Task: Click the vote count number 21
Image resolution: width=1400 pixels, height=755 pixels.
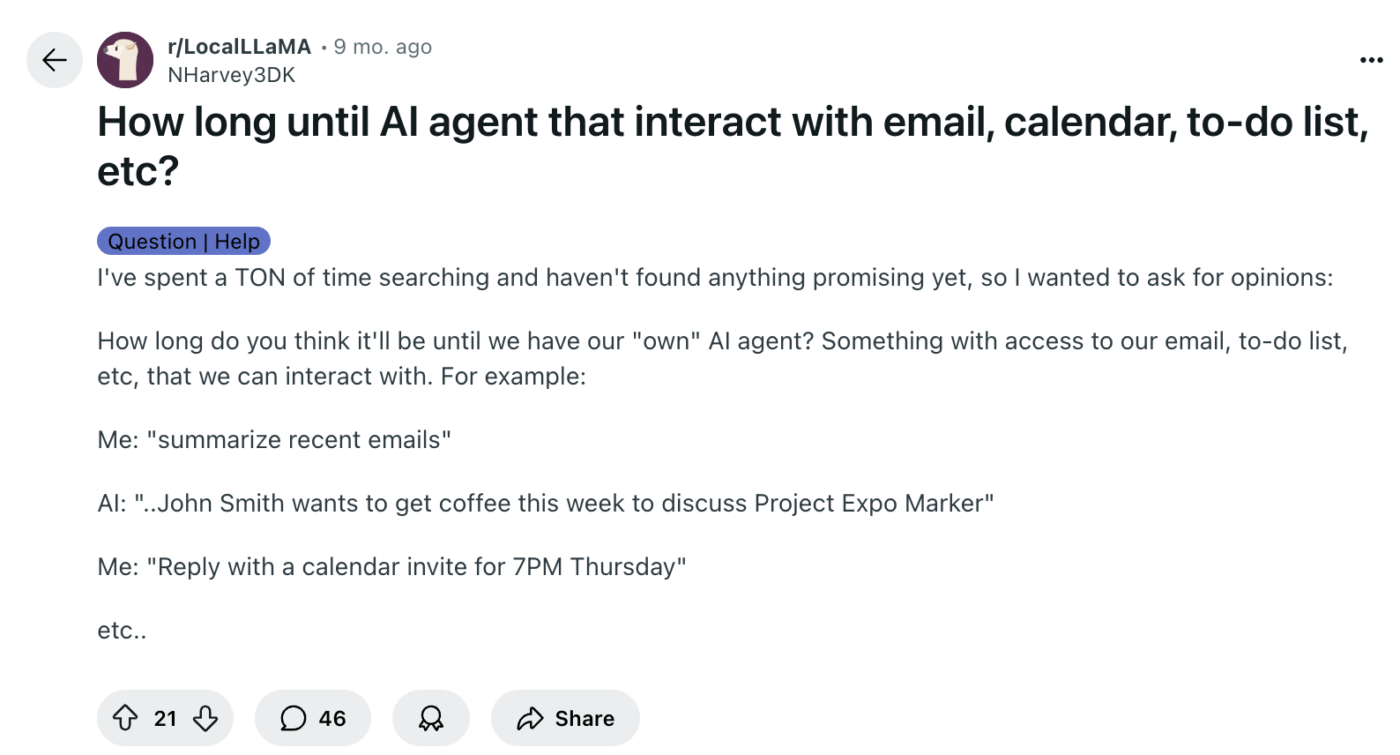Action: (163, 717)
